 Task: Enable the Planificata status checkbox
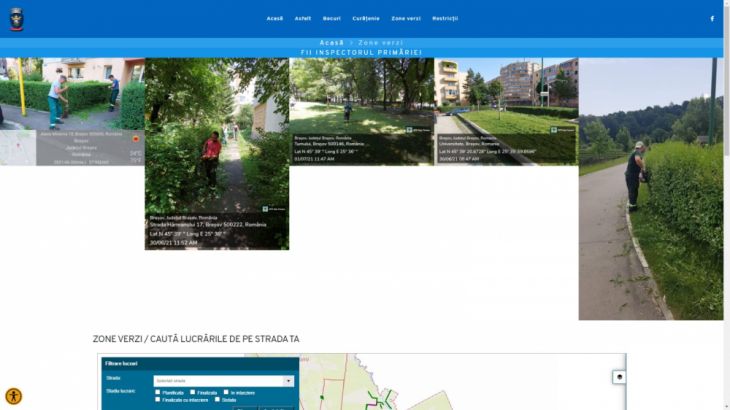coord(158,392)
